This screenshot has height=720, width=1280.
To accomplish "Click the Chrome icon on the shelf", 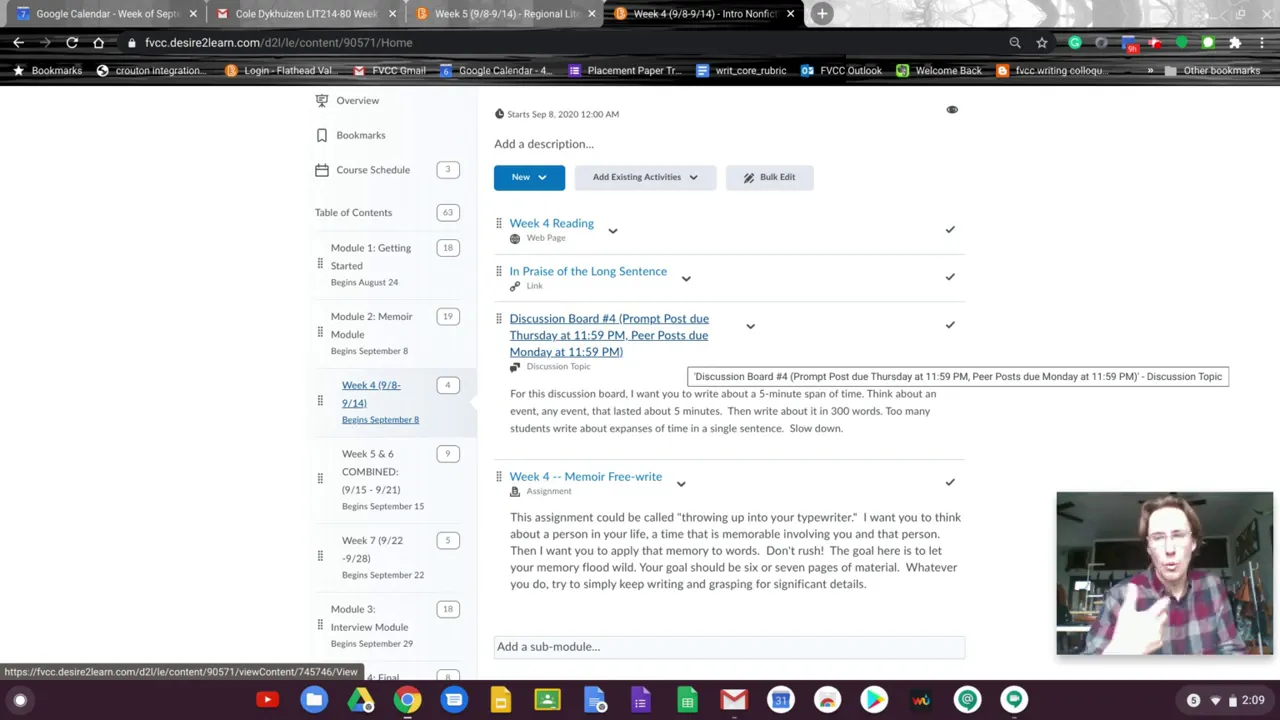I will (407, 700).
